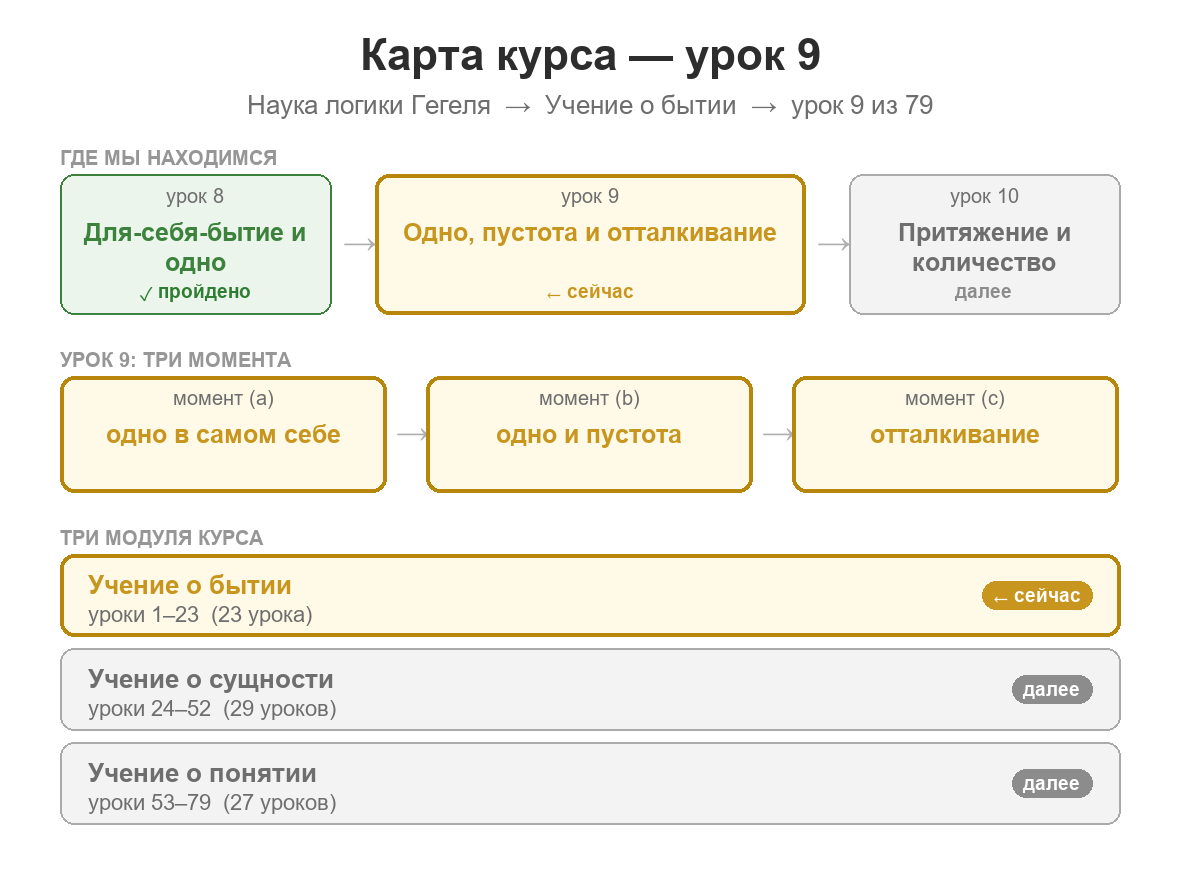
Task: Click the title Карта курса — урок 9
Action: (x=590, y=55)
